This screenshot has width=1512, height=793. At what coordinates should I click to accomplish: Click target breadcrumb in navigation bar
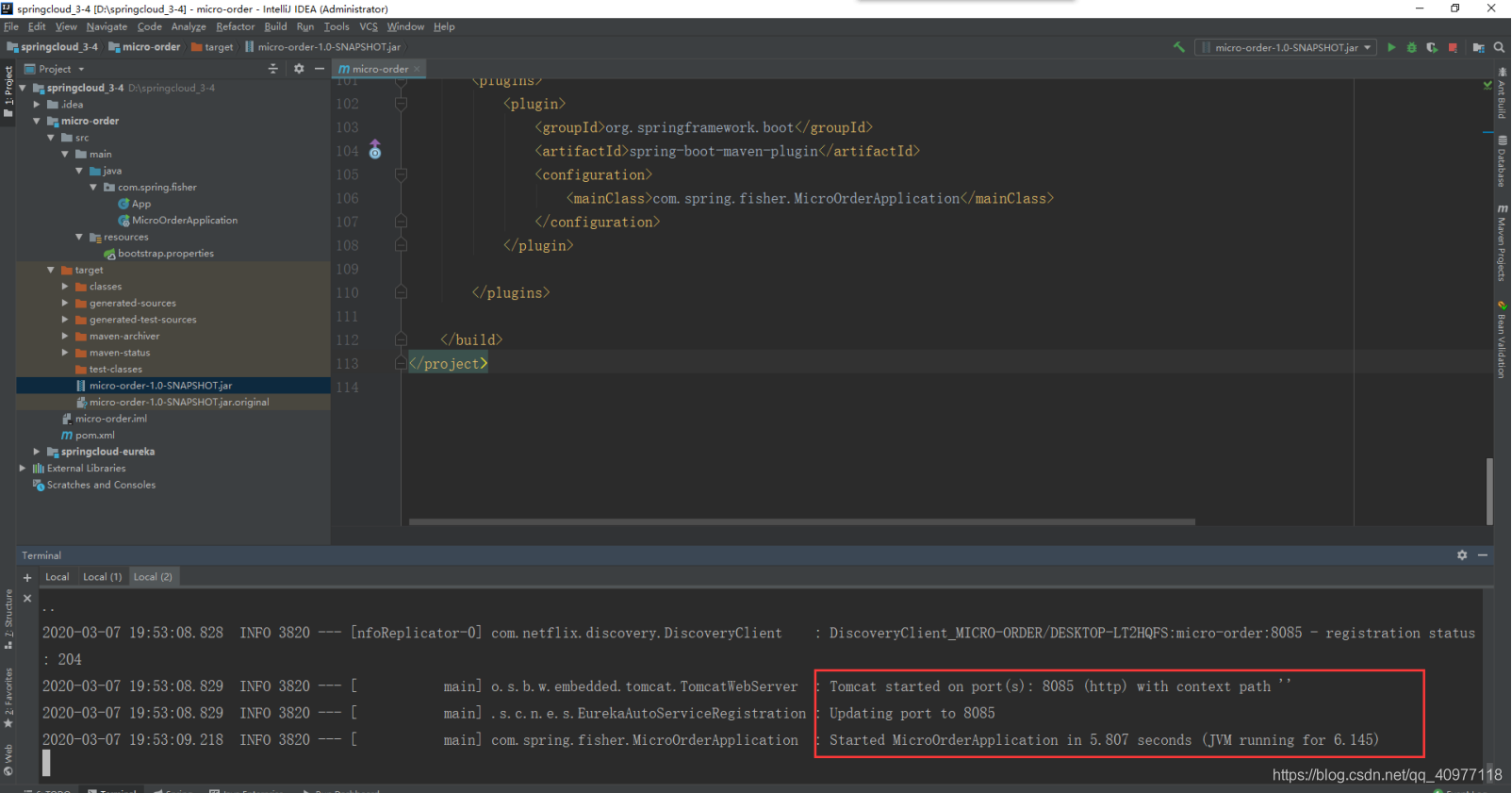(x=212, y=47)
